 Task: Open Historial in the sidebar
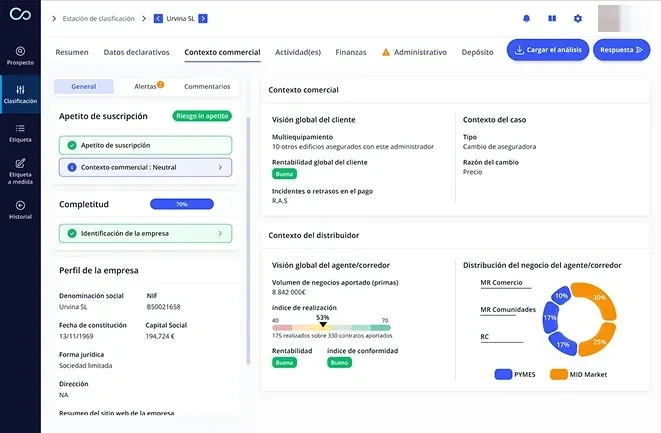coord(20,210)
